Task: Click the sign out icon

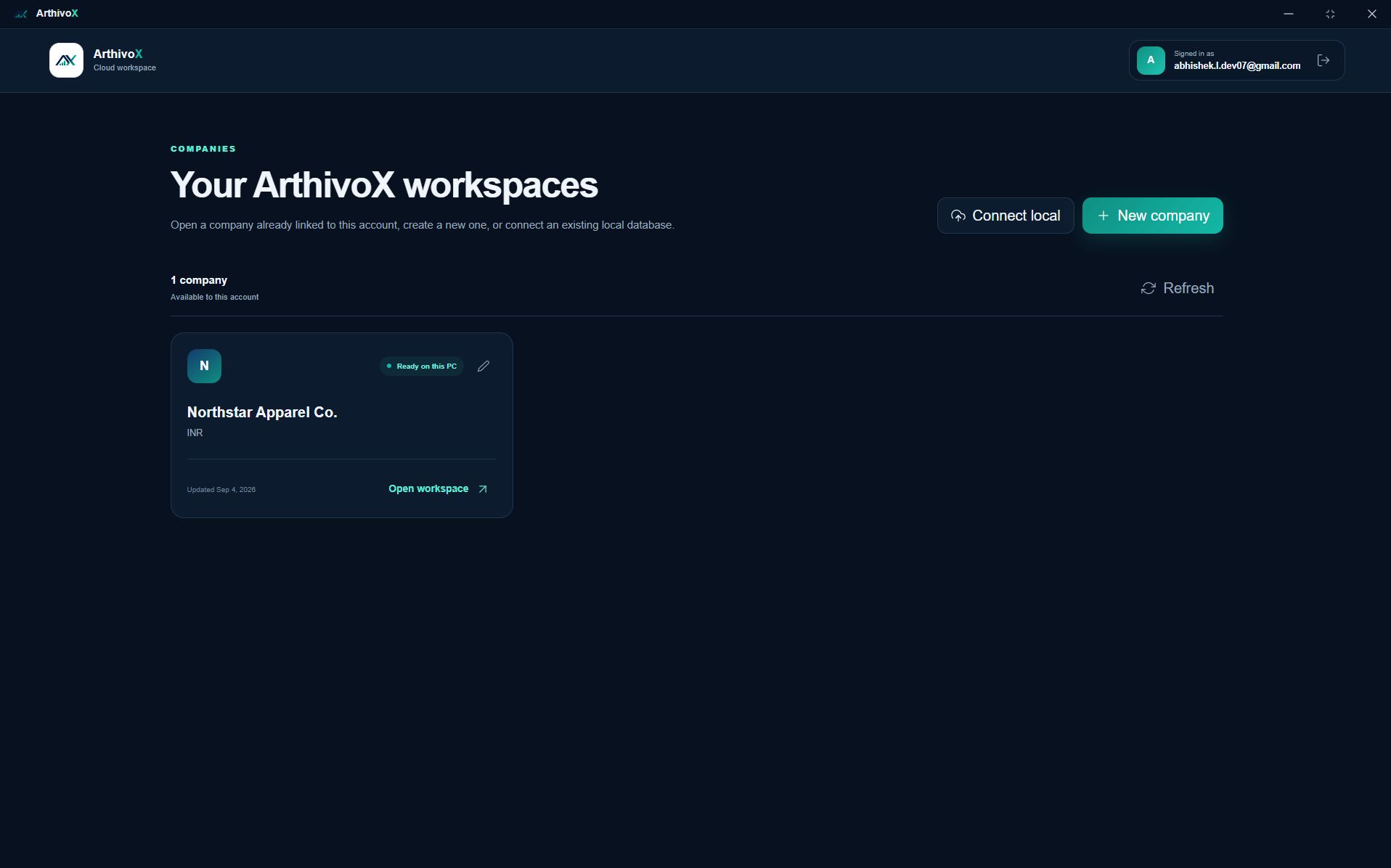Action: click(1323, 60)
